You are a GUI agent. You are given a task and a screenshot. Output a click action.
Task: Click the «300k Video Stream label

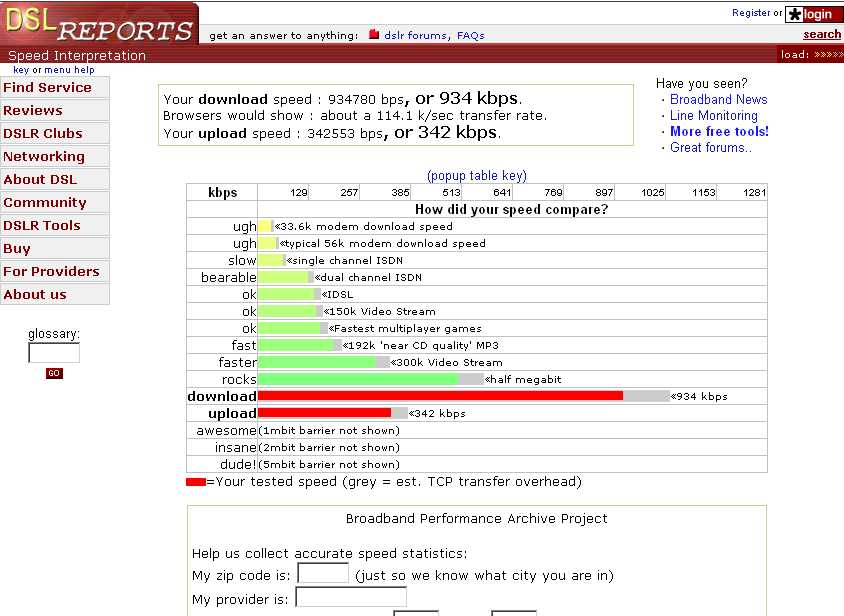pos(446,362)
